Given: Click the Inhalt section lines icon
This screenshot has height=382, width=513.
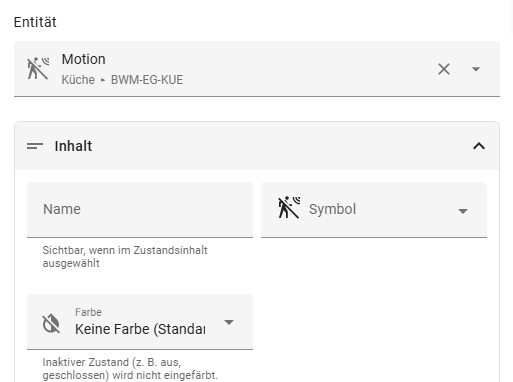Looking at the screenshot, I should pyautogui.click(x=35, y=146).
